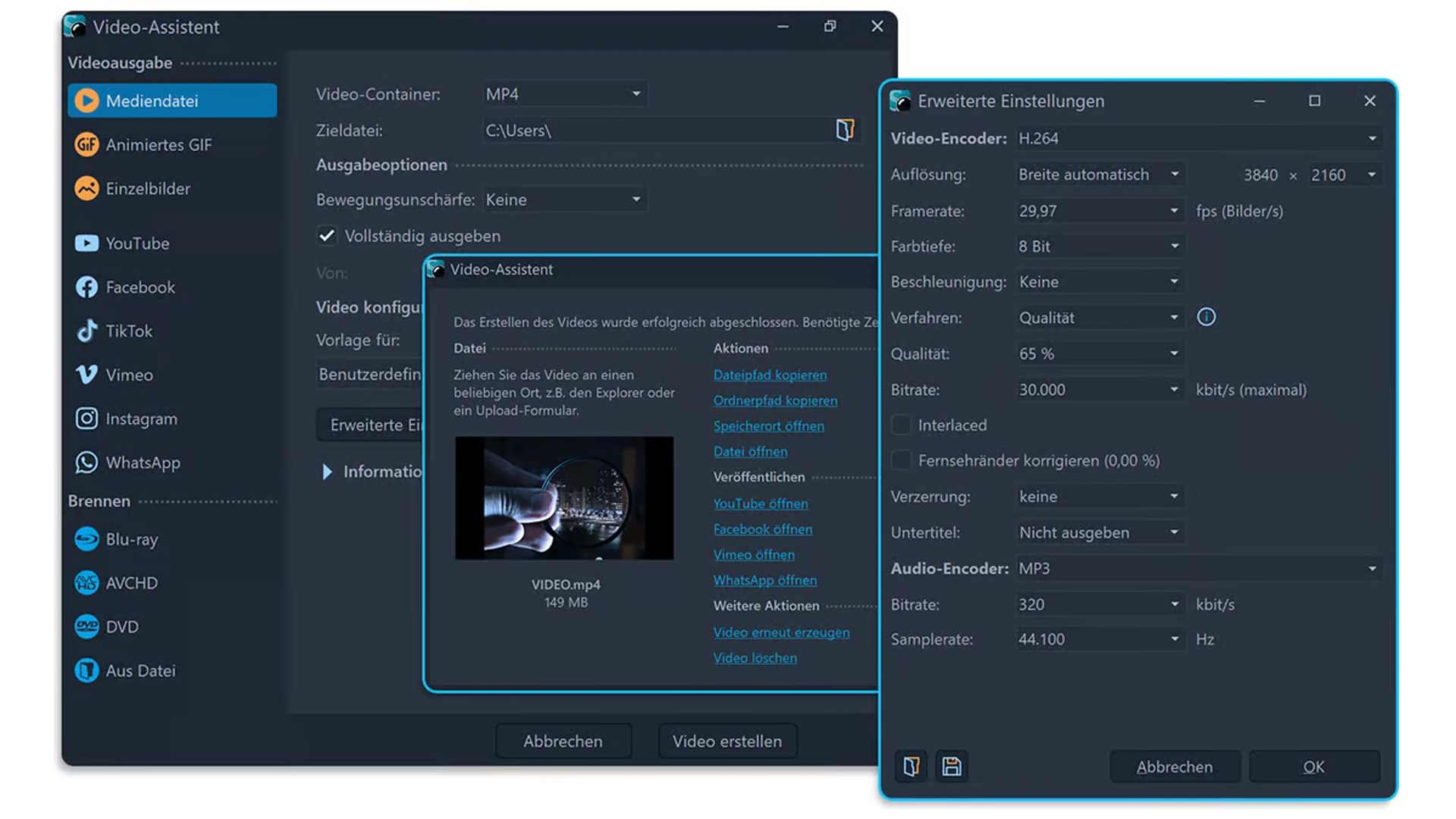Select the Mediendatei sidebar item

tap(172, 101)
